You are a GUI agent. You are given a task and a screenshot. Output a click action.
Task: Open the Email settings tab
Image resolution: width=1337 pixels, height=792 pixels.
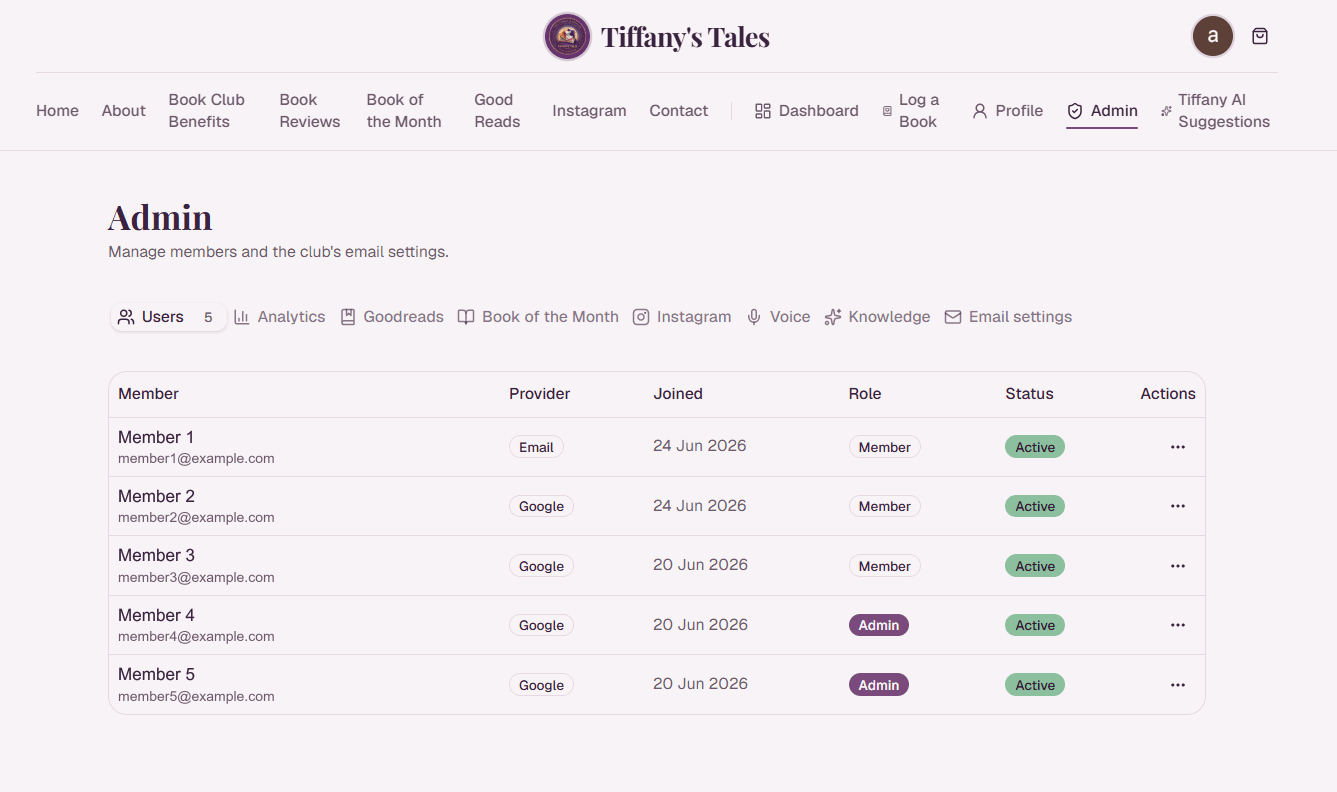1008,317
